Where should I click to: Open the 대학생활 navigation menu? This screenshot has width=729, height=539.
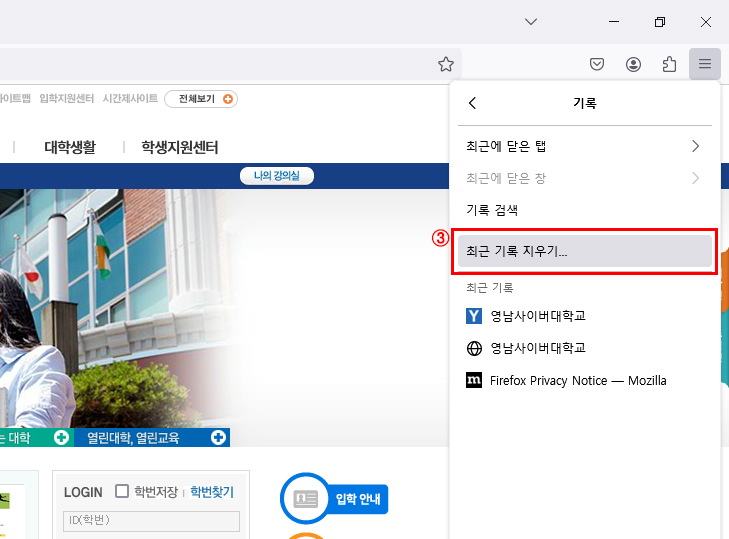coord(70,147)
